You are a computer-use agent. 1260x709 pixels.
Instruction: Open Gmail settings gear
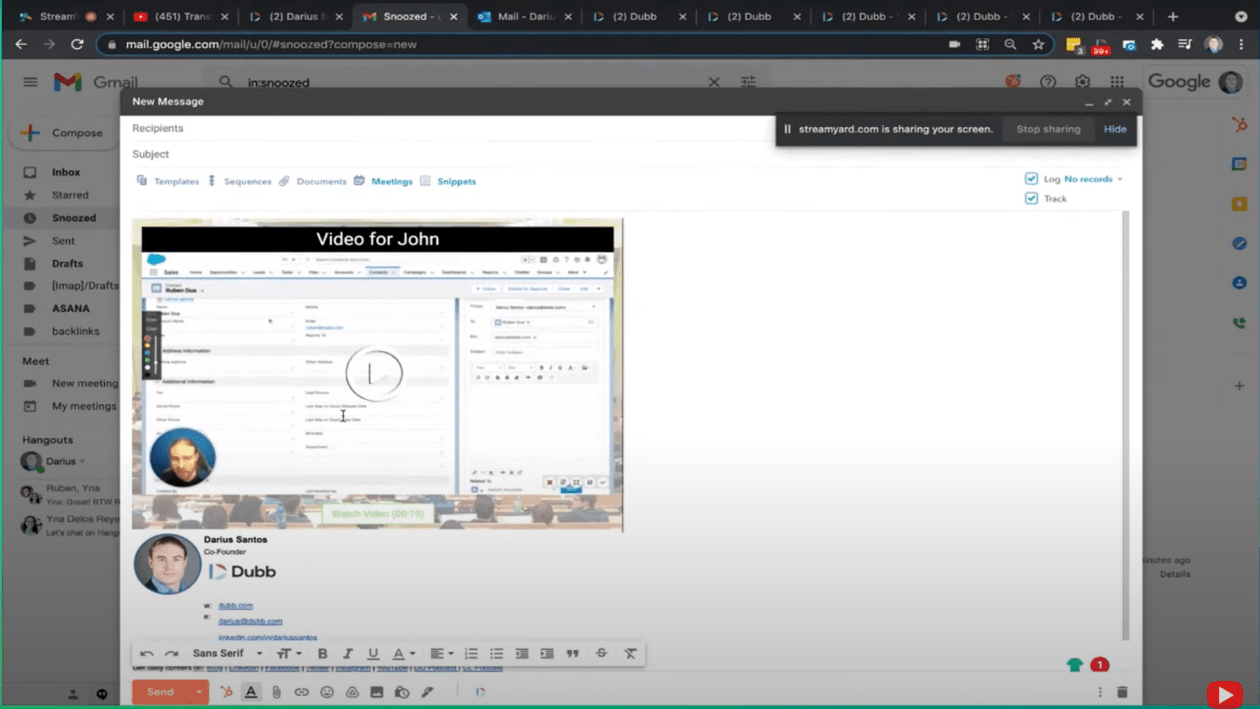[1082, 82]
